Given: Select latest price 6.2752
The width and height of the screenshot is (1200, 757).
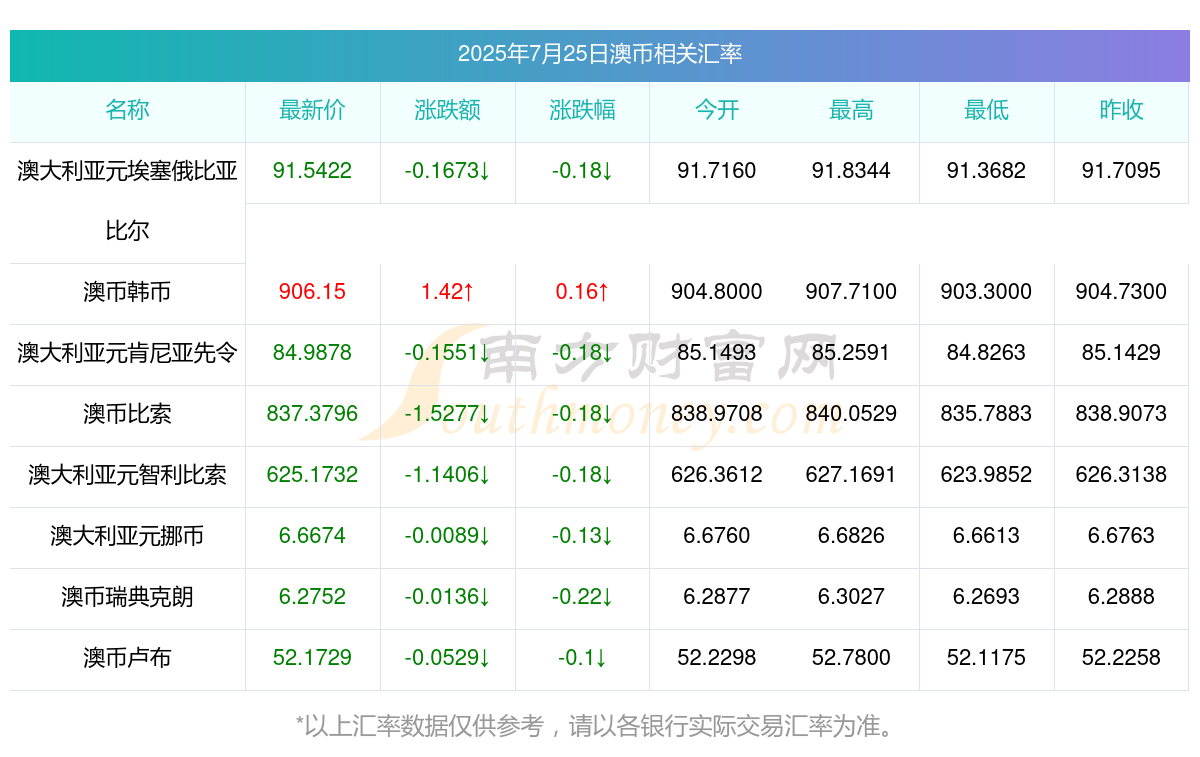Looking at the screenshot, I should (x=313, y=597).
